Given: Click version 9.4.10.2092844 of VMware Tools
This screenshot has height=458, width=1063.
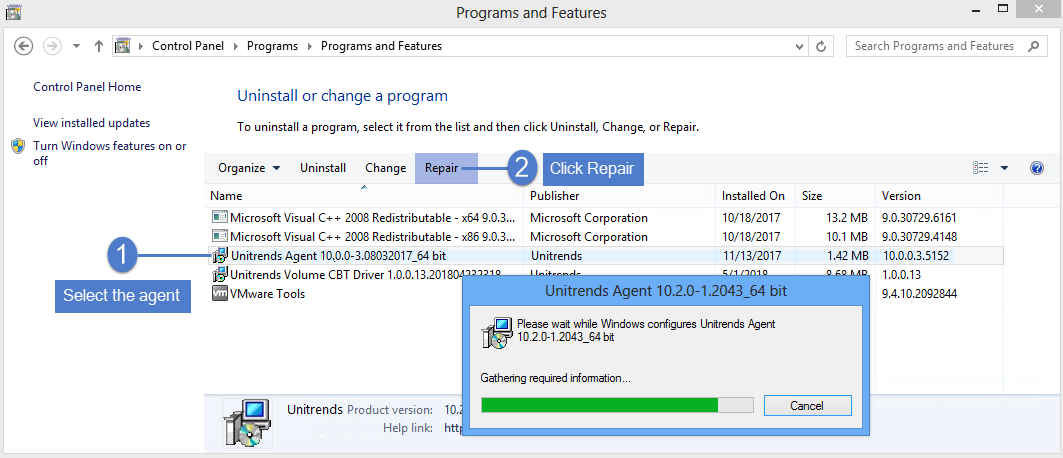Looking at the screenshot, I should coord(919,293).
